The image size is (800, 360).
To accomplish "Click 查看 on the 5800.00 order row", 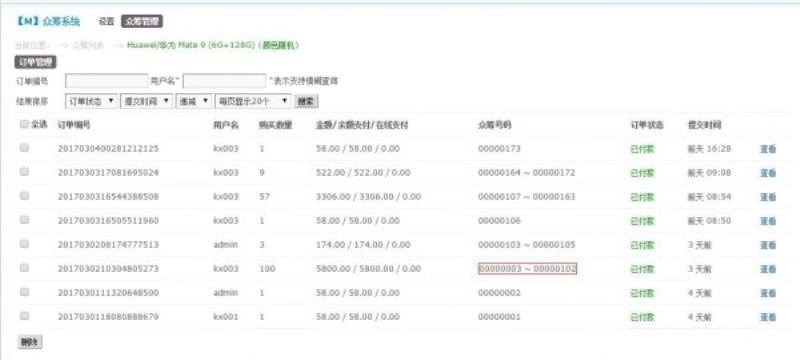I will (x=768, y=269).
